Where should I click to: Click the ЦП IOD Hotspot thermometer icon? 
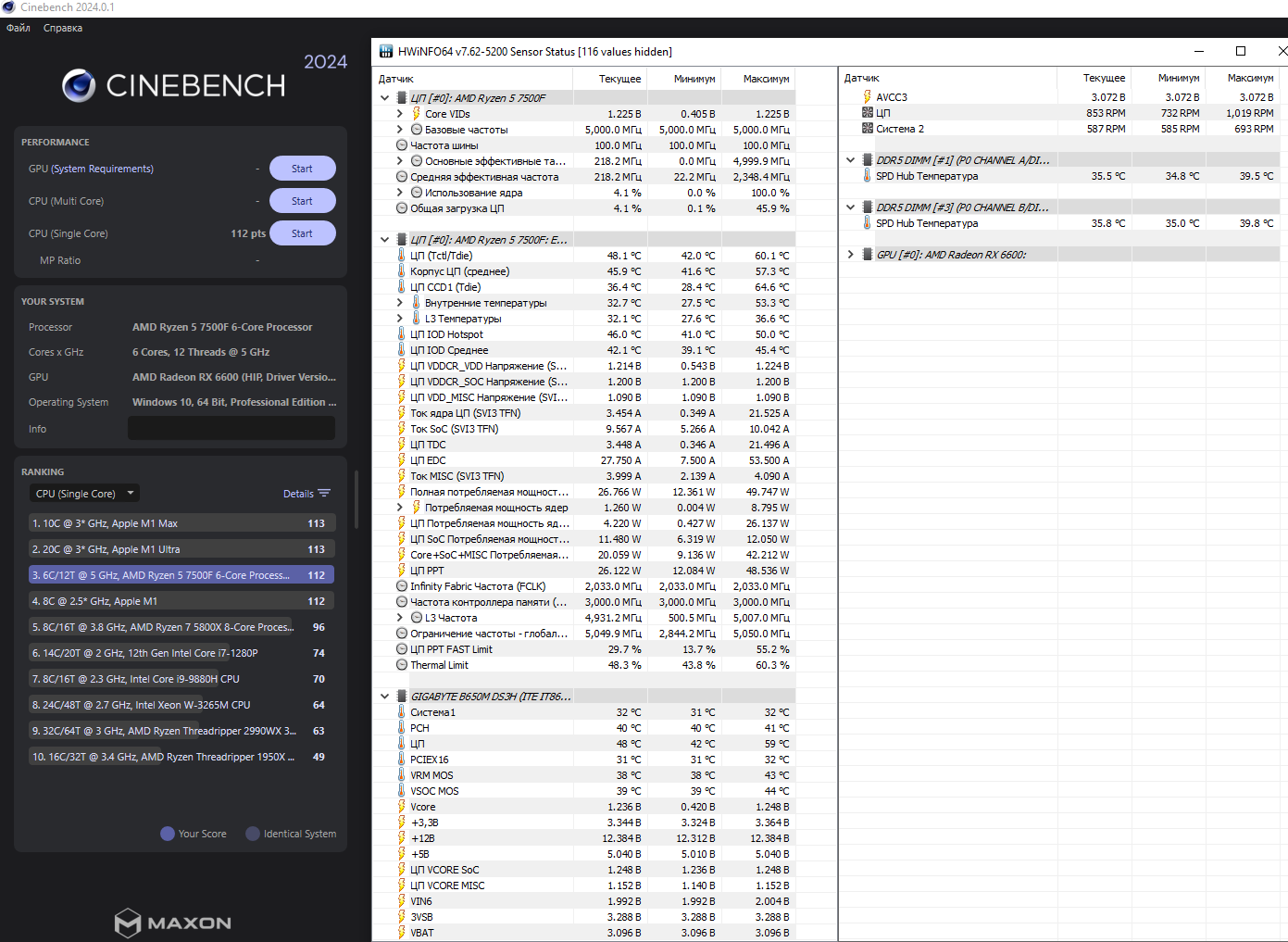(x=402, y=333)
